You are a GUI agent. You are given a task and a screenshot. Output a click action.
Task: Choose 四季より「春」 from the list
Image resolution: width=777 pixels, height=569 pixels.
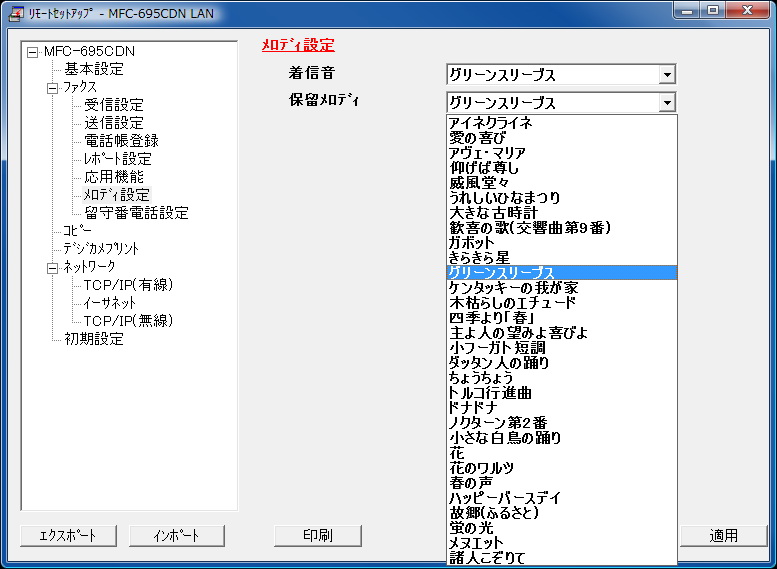561,317
